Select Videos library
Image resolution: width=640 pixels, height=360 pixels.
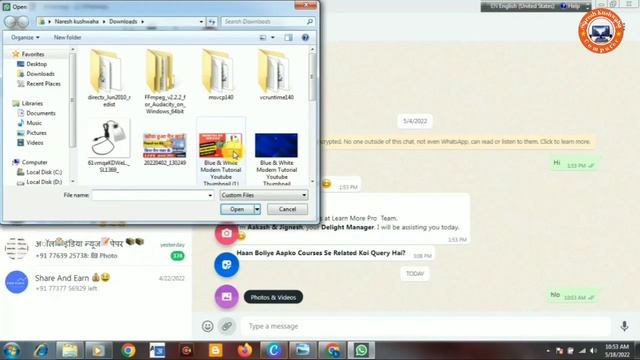point(35,143)
